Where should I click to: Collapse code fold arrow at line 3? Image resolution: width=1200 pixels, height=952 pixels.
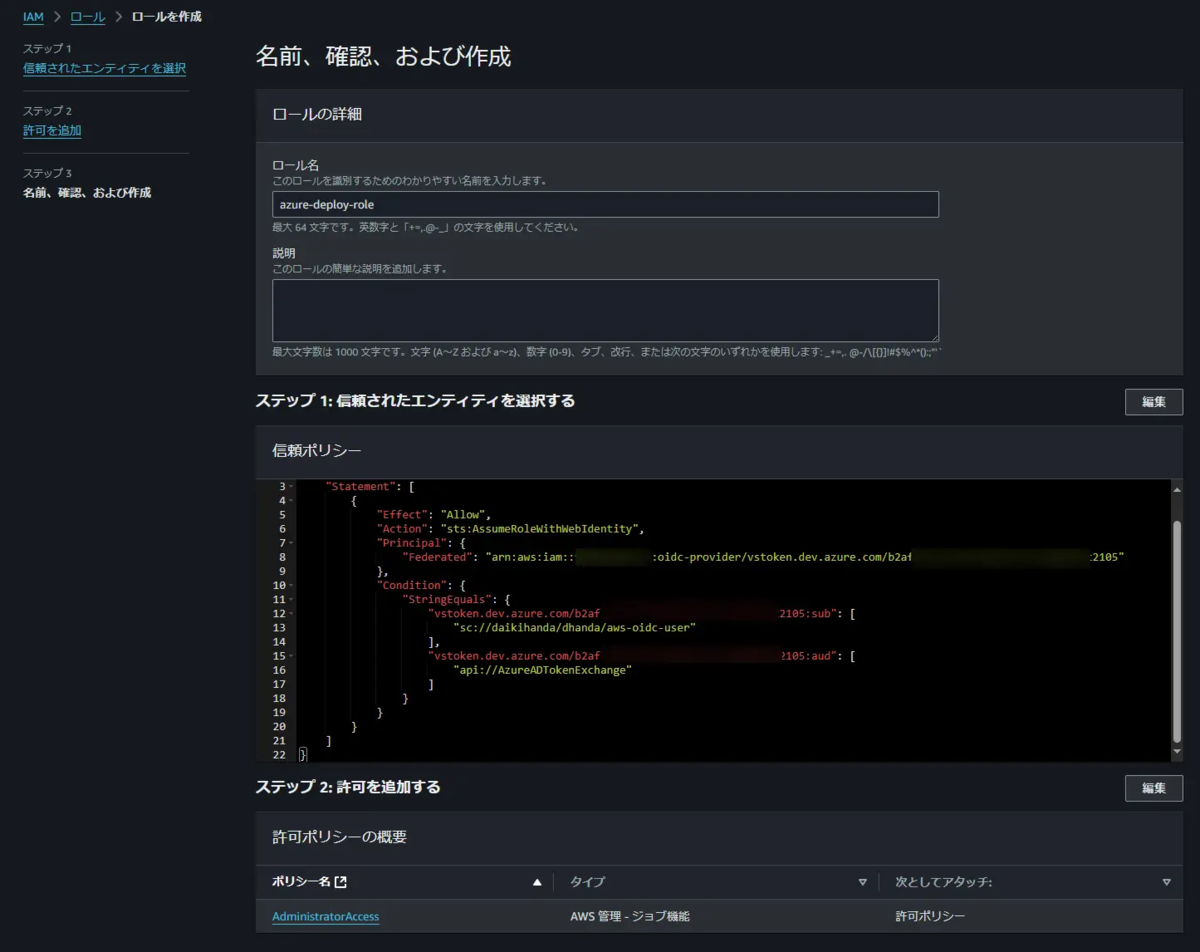pos(291,486)
